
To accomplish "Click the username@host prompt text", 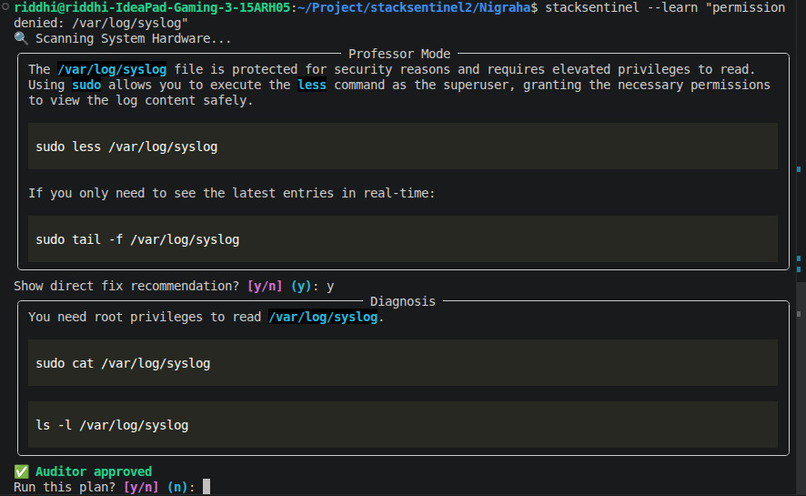I will tap(152, 8).
